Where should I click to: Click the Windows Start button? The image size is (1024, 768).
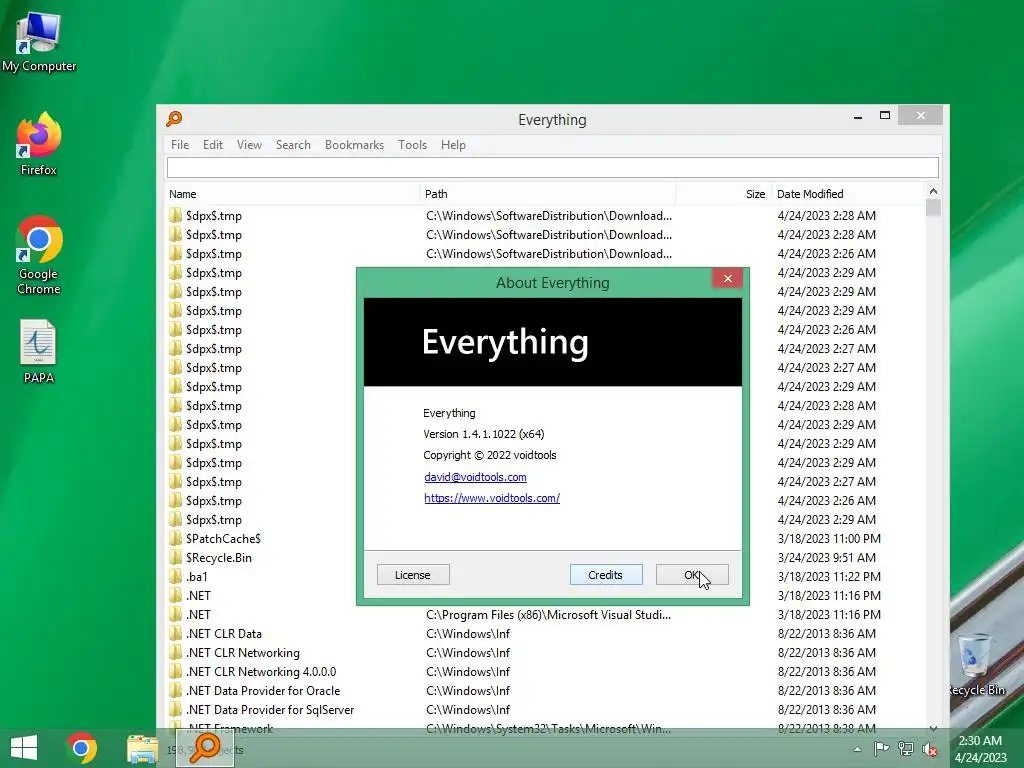point(24,748)
